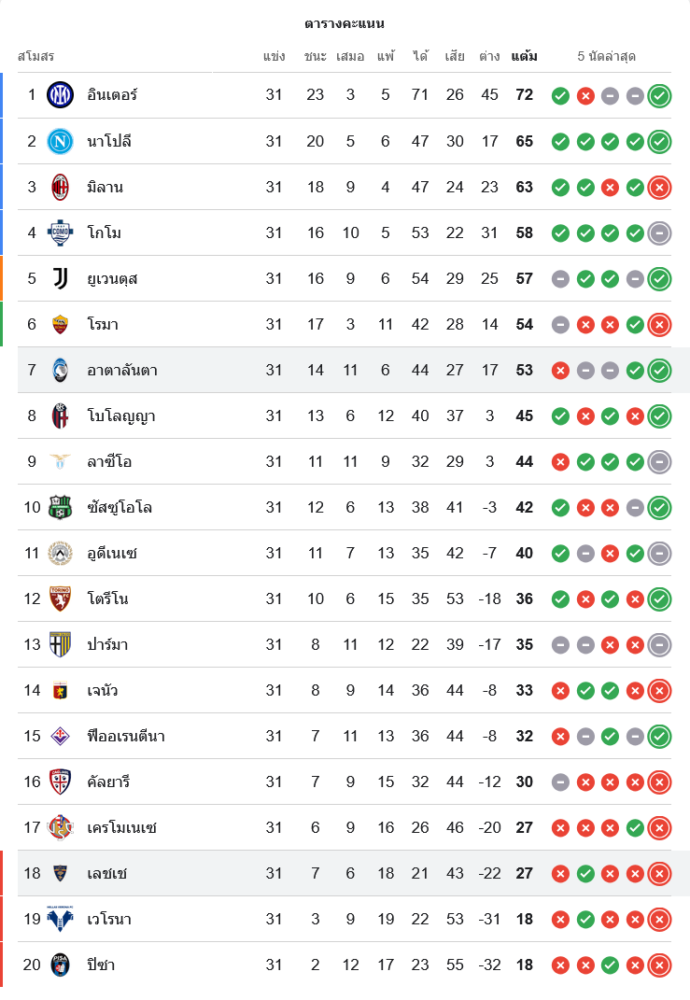Click Inter's most recent win icon

659,96
